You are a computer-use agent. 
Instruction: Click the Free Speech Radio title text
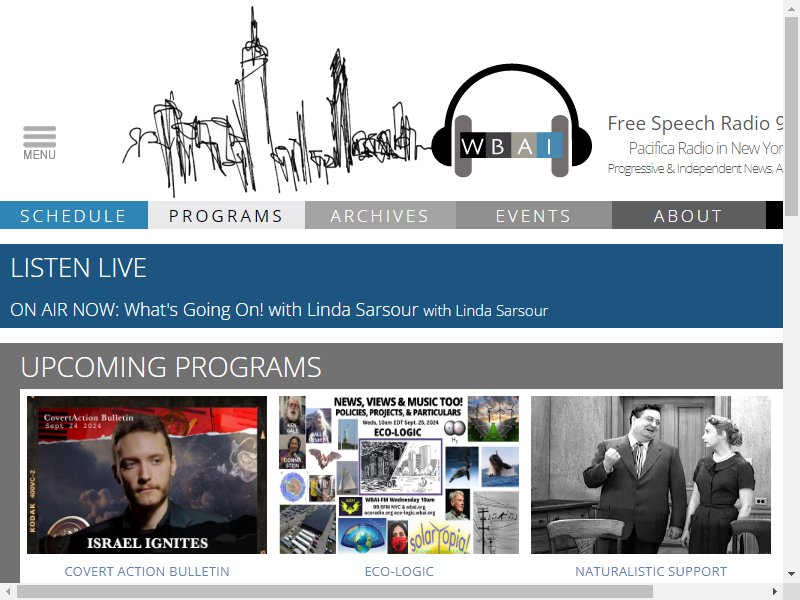tap(695, 123)
